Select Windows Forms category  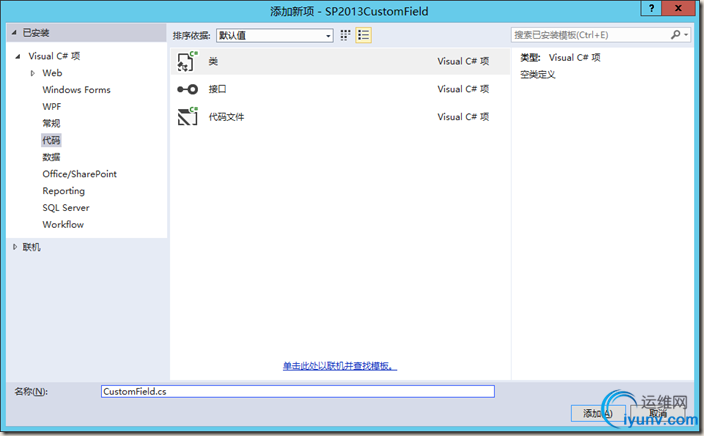76,90
